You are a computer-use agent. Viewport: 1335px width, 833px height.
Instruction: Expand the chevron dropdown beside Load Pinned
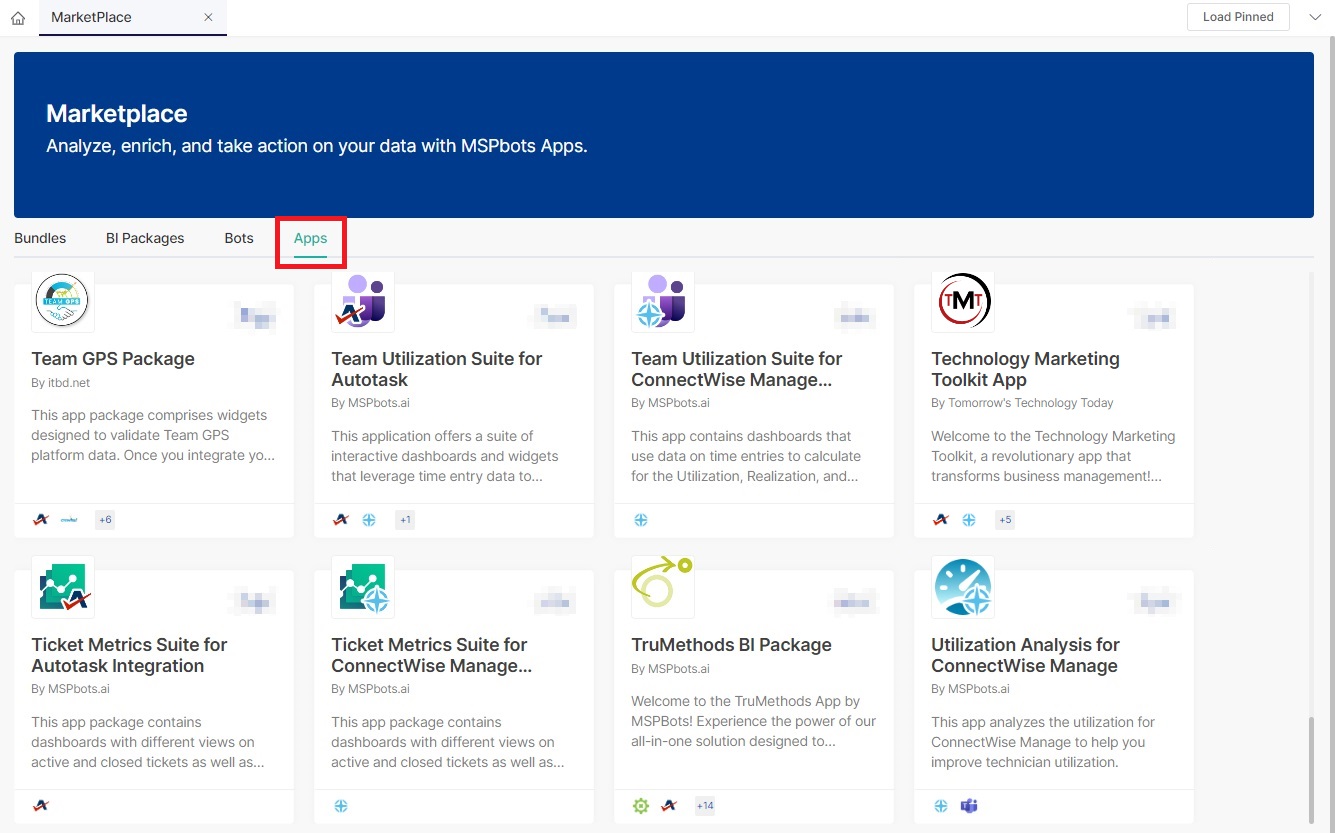[x=1314, y=17]
